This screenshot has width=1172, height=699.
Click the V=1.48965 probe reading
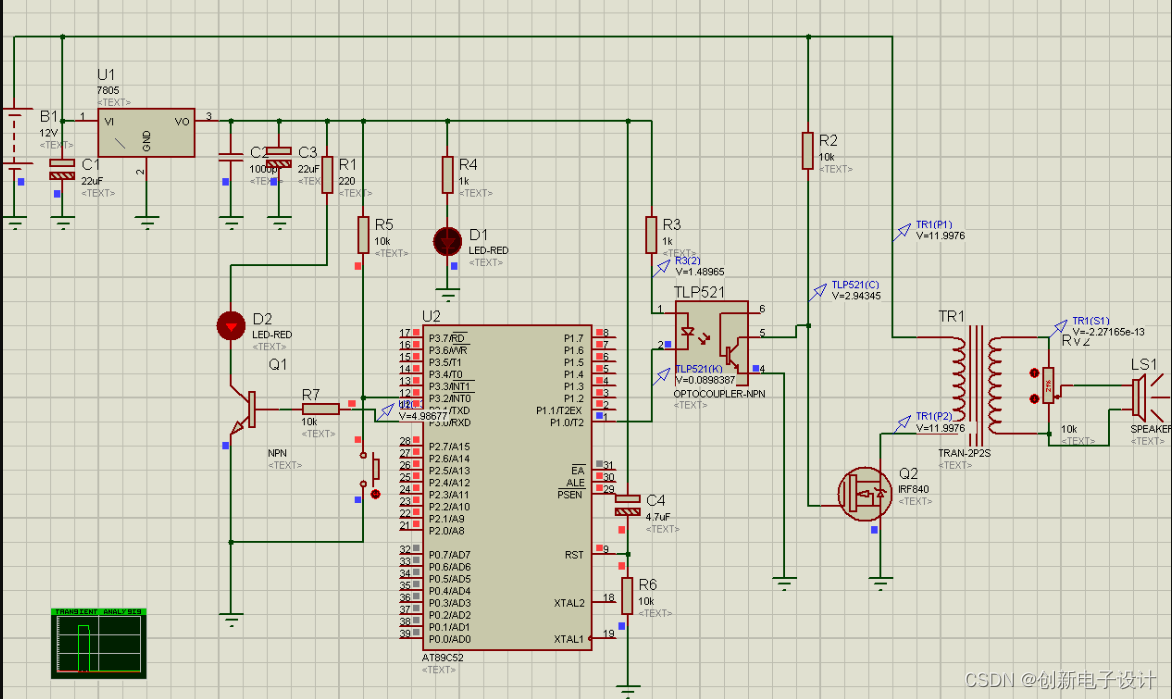click(700, 272)
